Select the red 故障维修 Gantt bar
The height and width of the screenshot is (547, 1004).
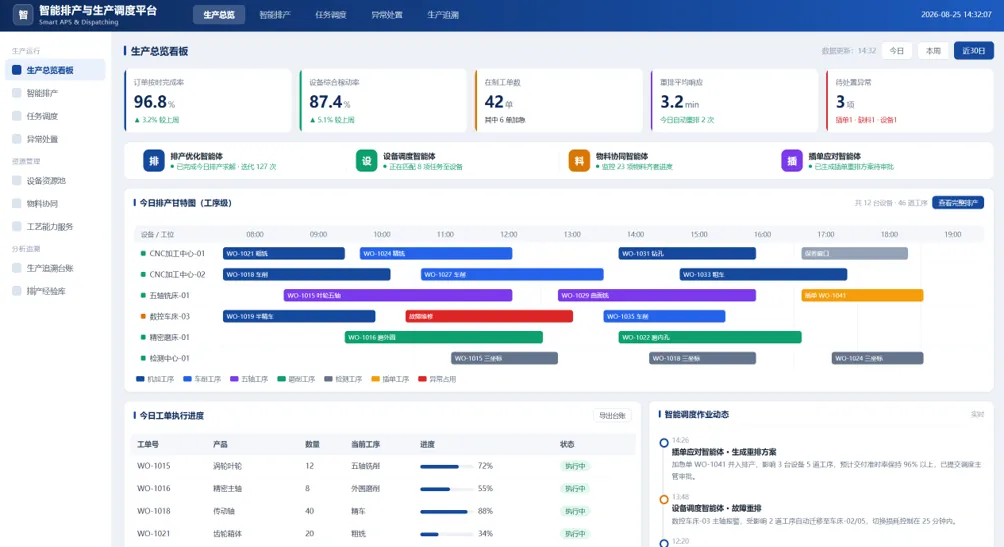click(x=489, y=316)
